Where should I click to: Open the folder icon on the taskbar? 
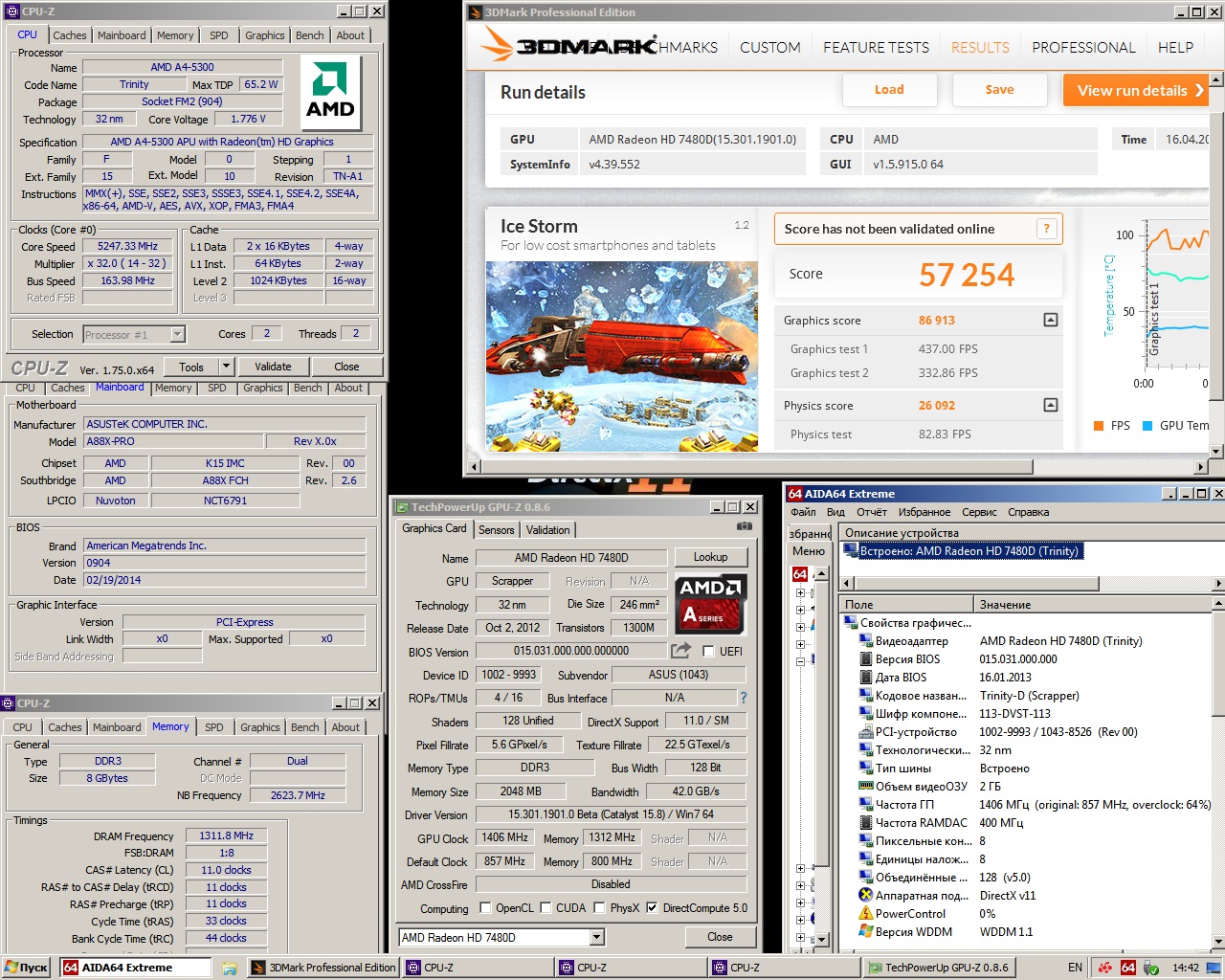230,968
